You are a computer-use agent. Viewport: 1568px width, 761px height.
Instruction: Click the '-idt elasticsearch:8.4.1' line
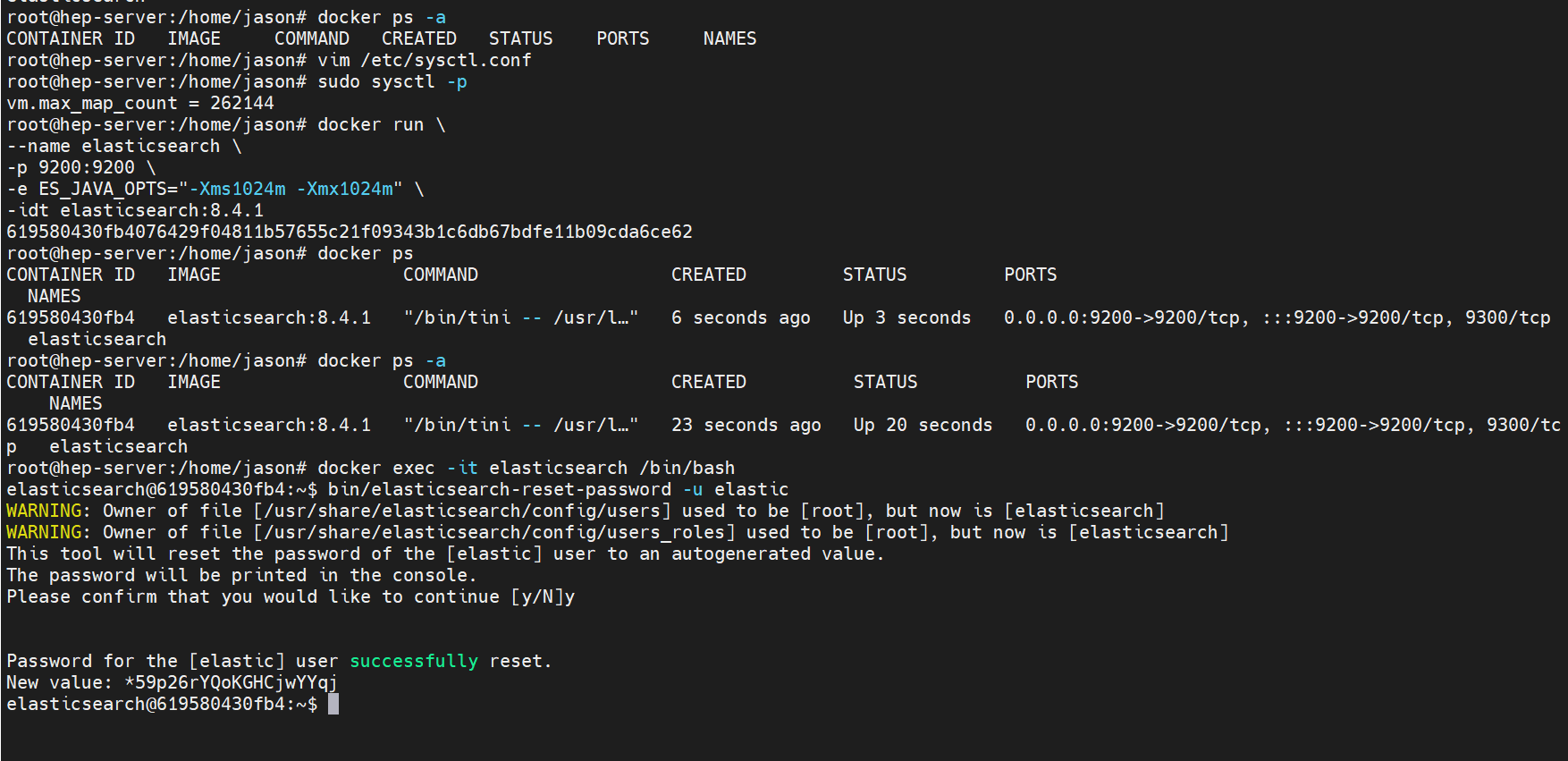(135, 210)
